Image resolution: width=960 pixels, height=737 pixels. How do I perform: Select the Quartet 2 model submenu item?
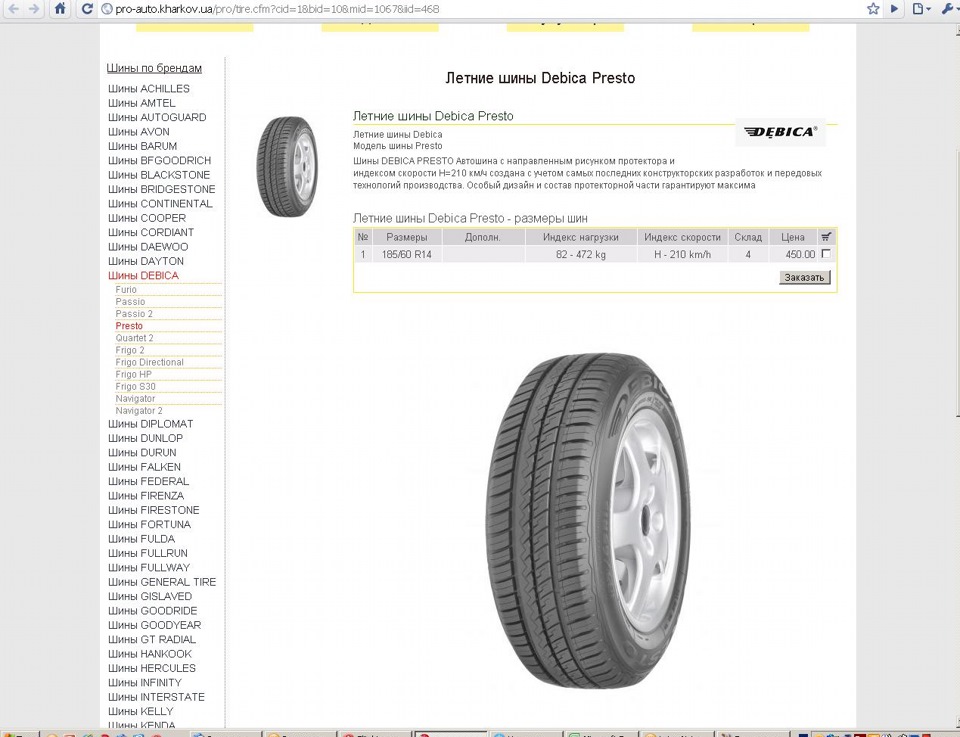point(134,338)
